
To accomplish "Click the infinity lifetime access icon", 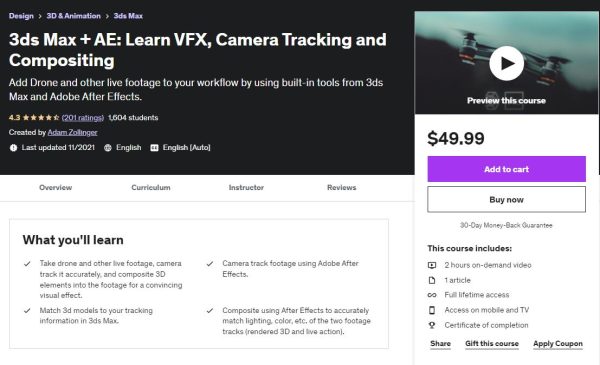I will click(432, 295).
